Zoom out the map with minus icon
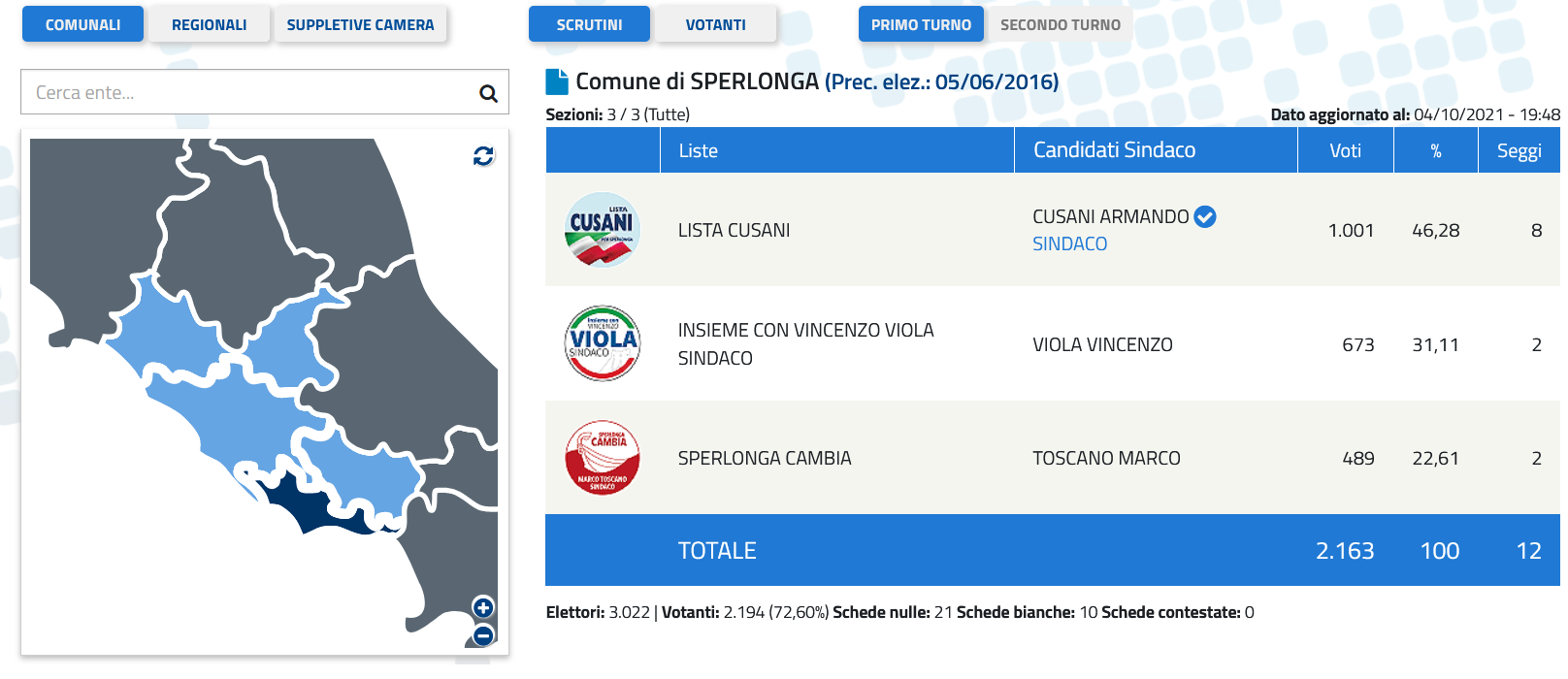Screen dimensions: 1568x679 483,635
